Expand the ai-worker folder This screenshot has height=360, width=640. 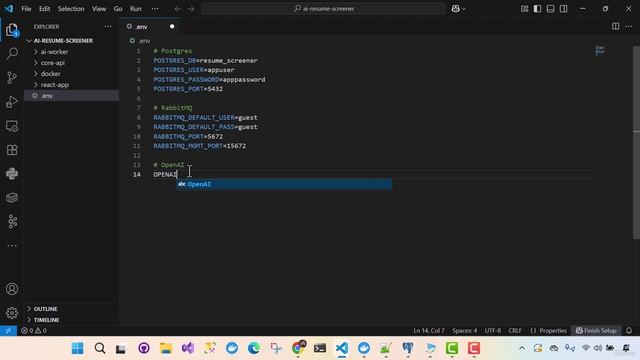click(71, 52)
